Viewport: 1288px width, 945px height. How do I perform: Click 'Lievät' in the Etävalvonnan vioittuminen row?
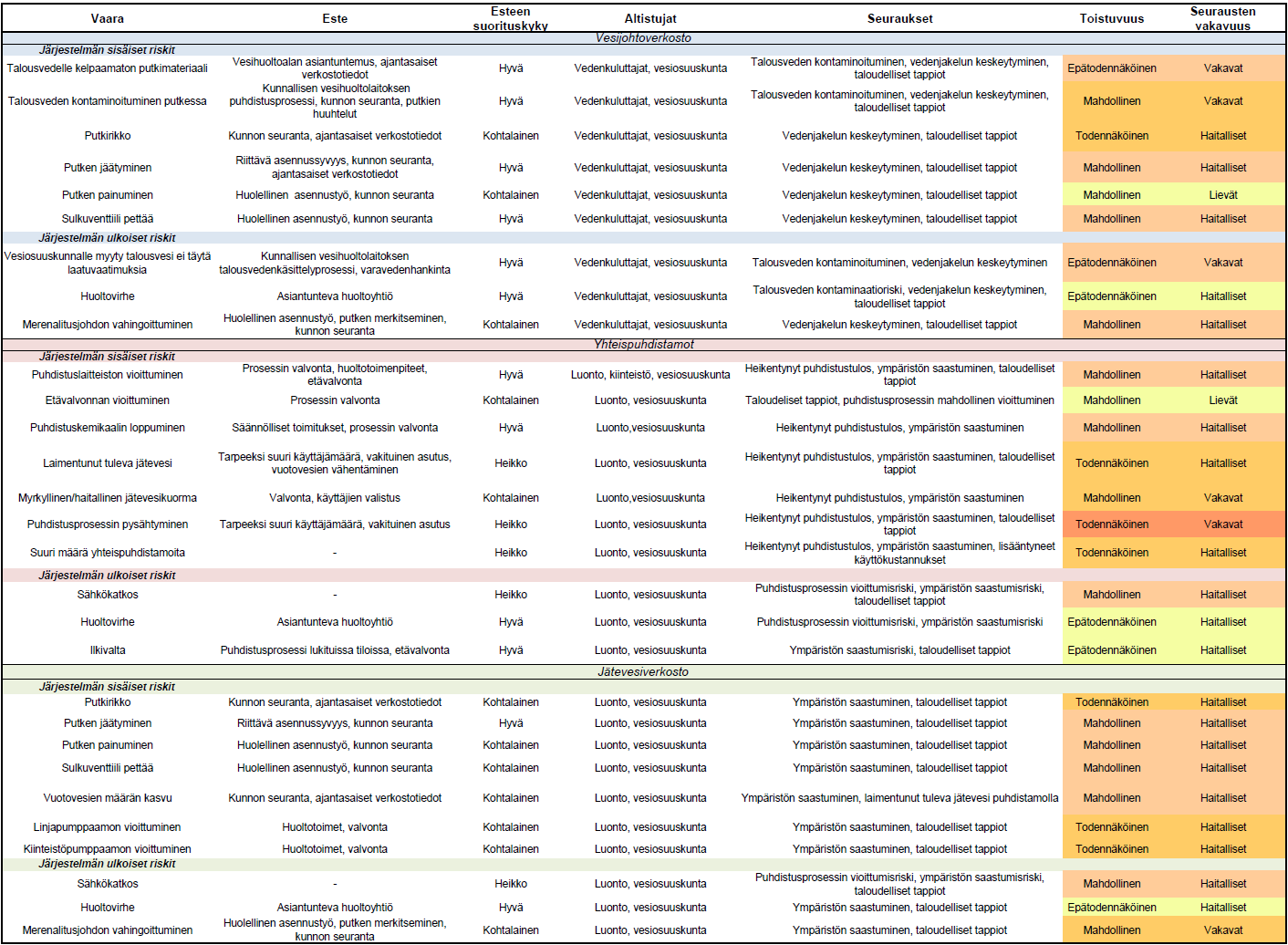[1223, 400]
